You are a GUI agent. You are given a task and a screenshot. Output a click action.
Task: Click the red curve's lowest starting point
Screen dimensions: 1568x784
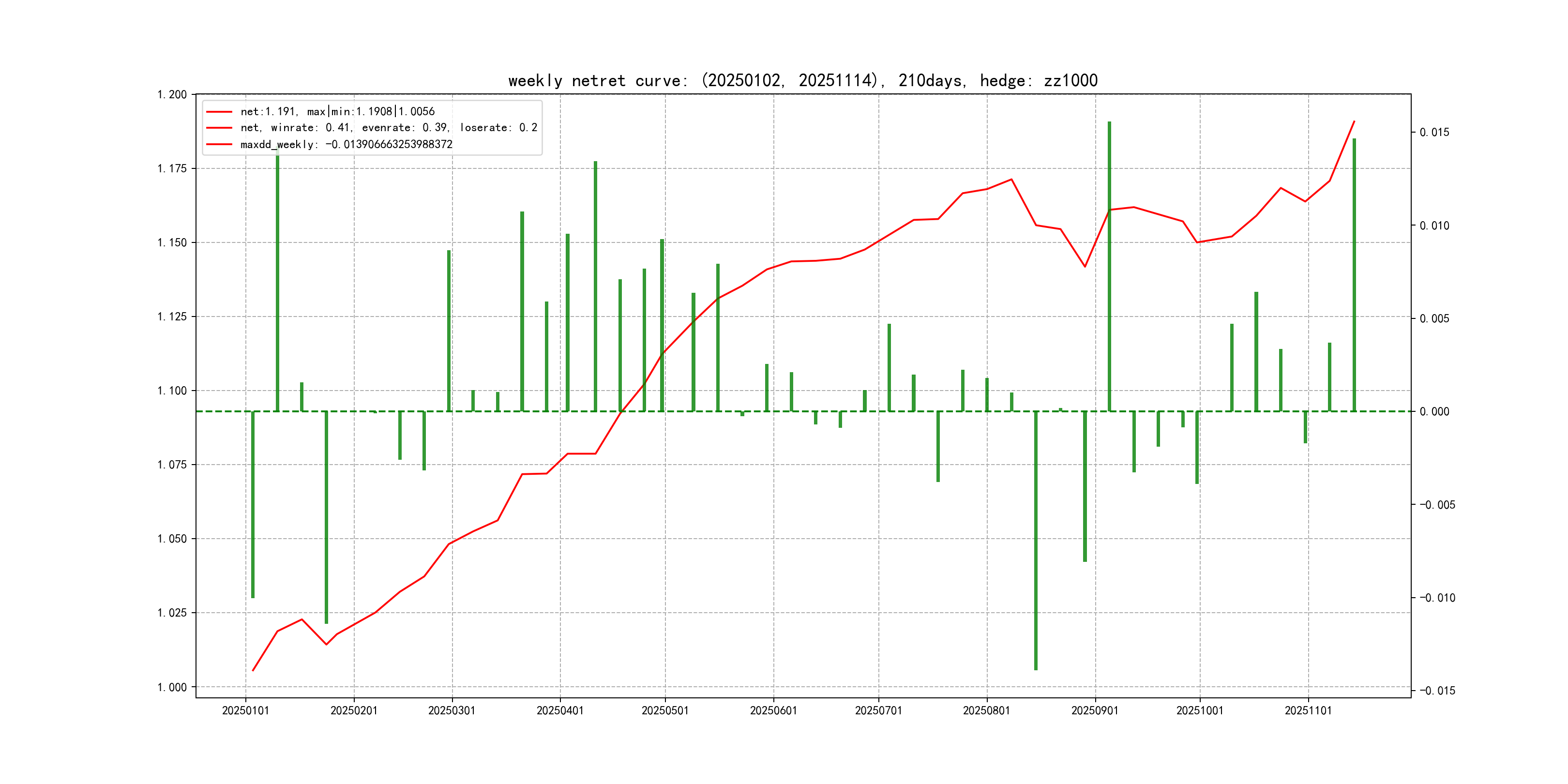253,670
